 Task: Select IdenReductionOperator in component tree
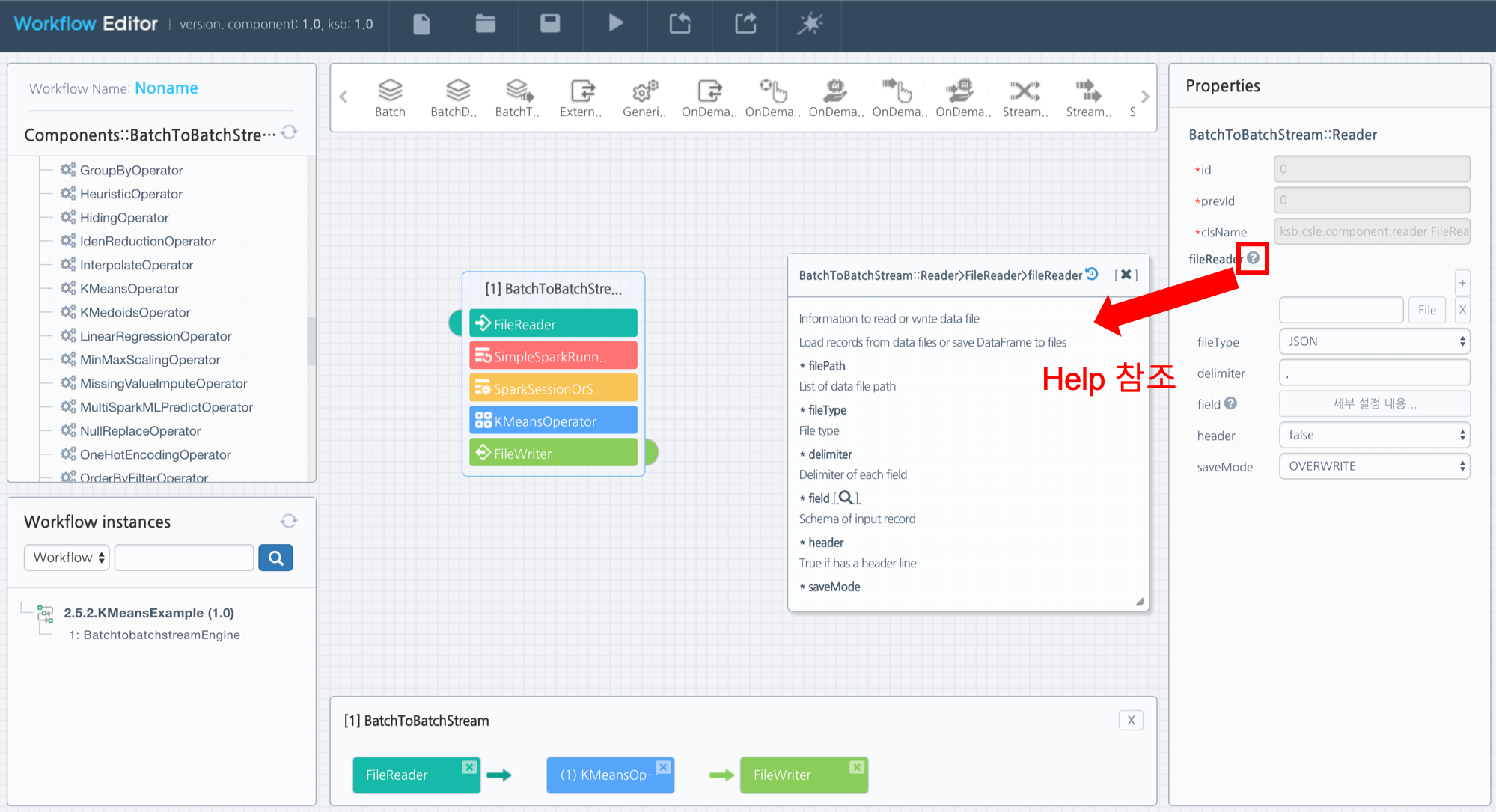click(x=147, y=241)
